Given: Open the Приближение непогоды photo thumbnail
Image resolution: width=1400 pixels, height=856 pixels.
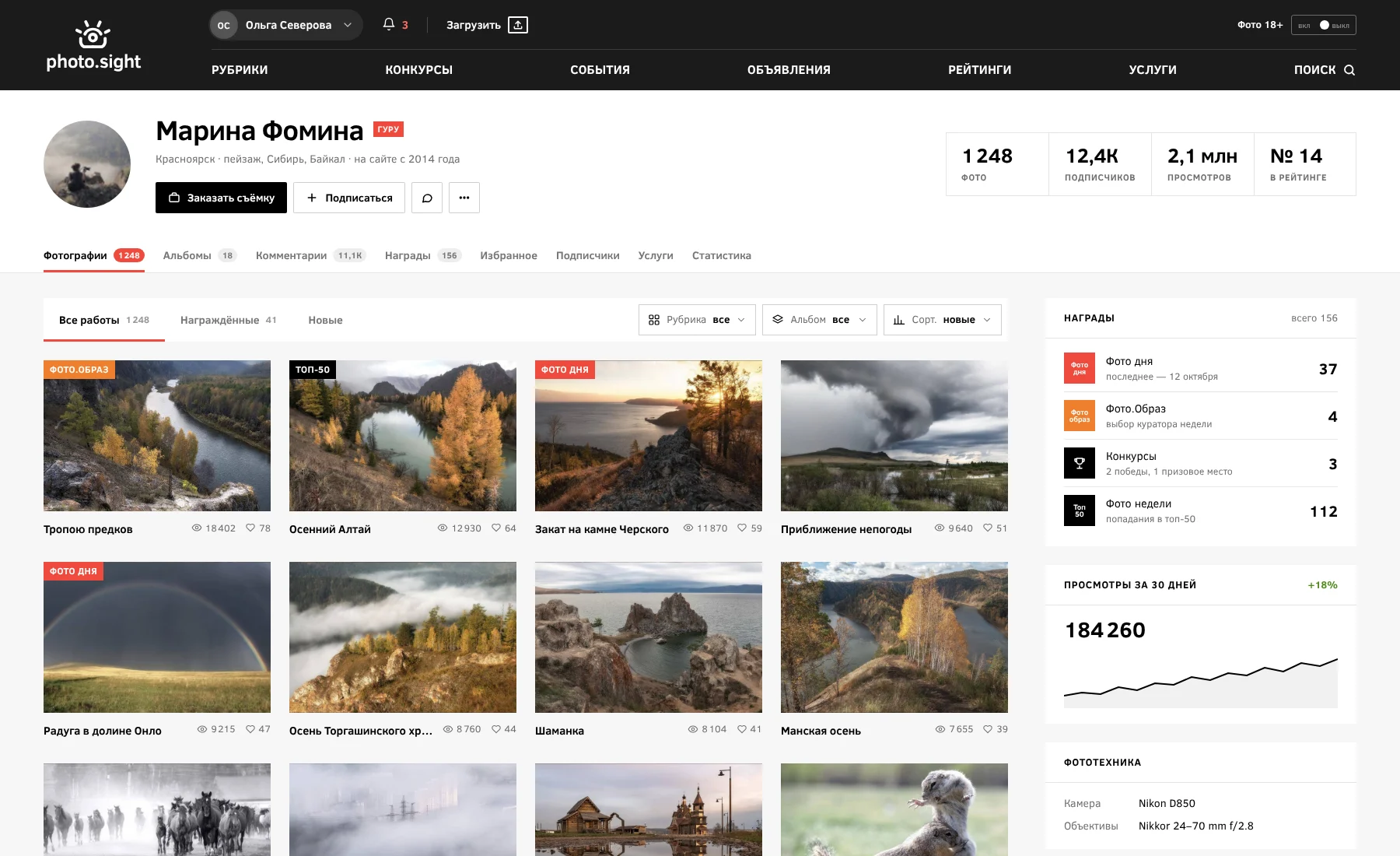Looking at the screenshot, I should tap(894, 436).
